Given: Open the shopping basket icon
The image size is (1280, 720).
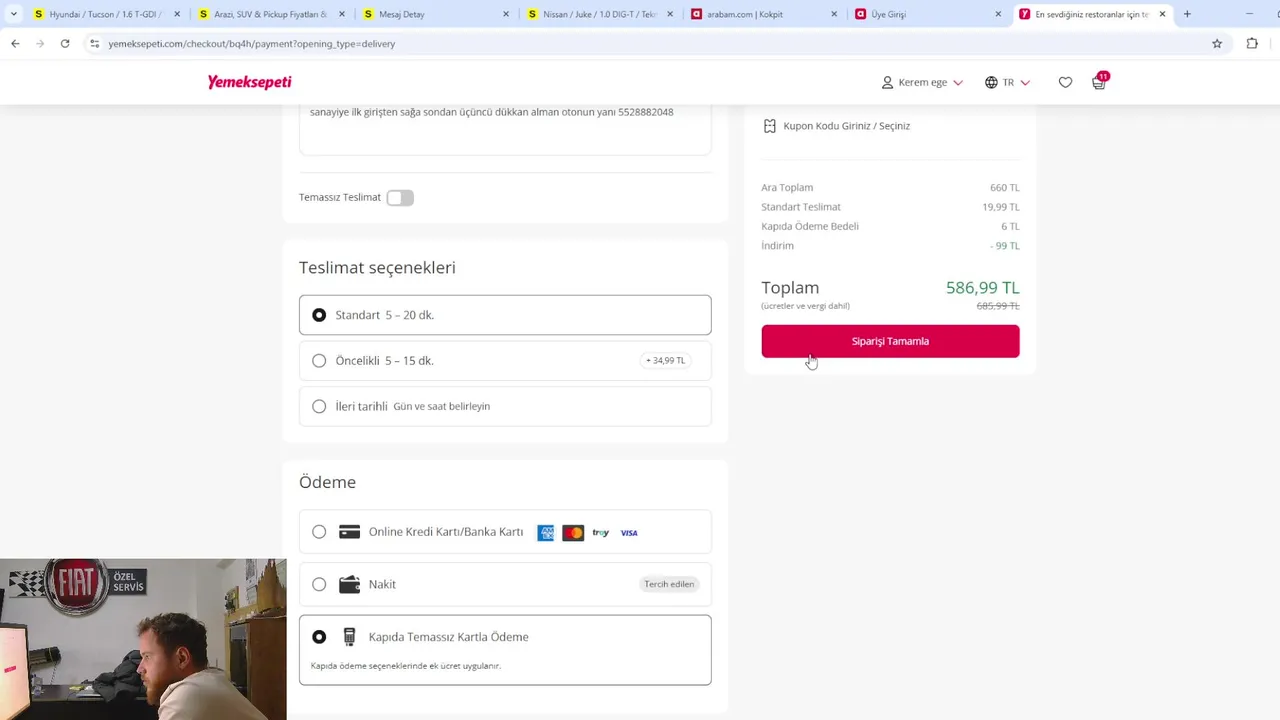Looking at the screenshot, I should point(1099,83).
